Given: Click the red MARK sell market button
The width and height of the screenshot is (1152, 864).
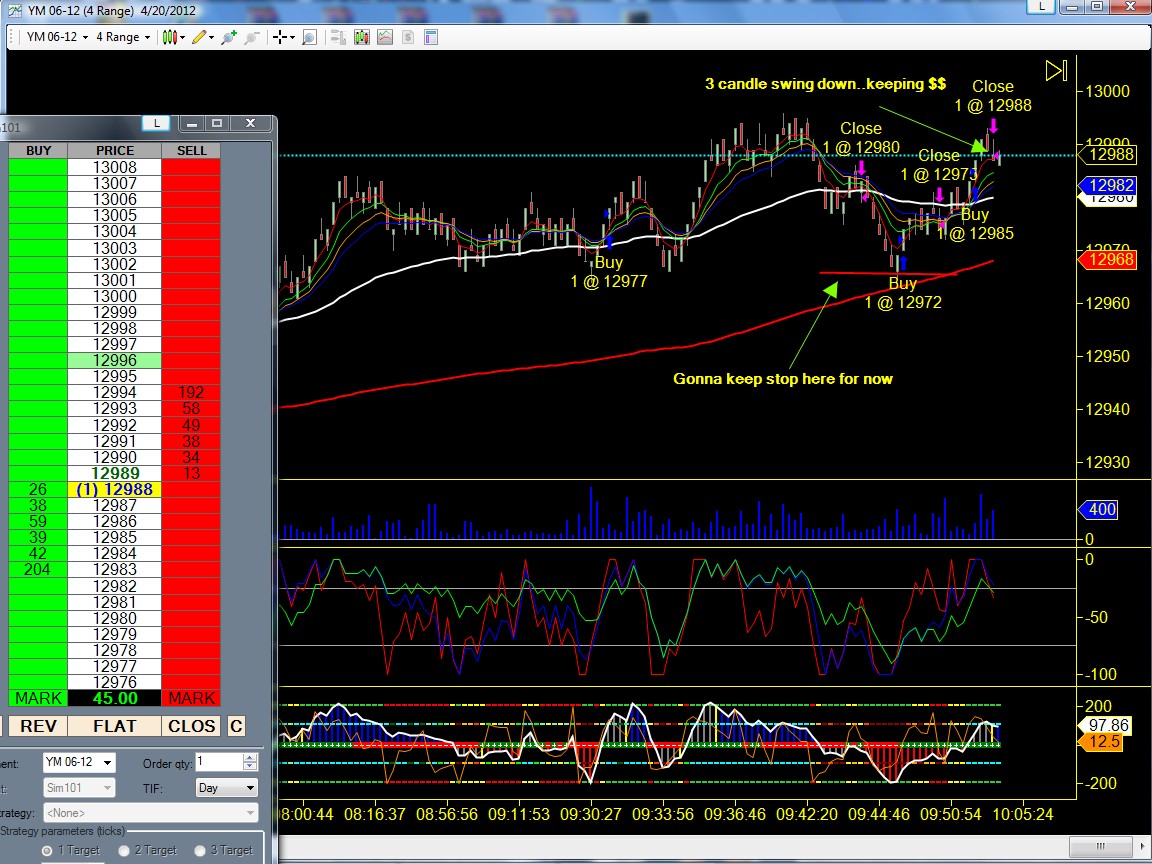Looking at the screenshot, I should click(191, 698).
